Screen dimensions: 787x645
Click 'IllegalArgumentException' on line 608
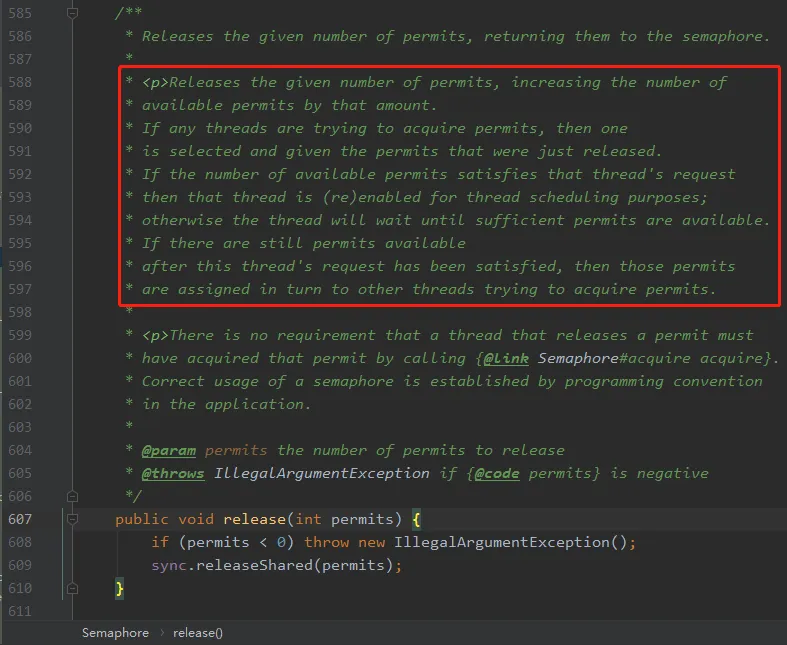point(501,542)
